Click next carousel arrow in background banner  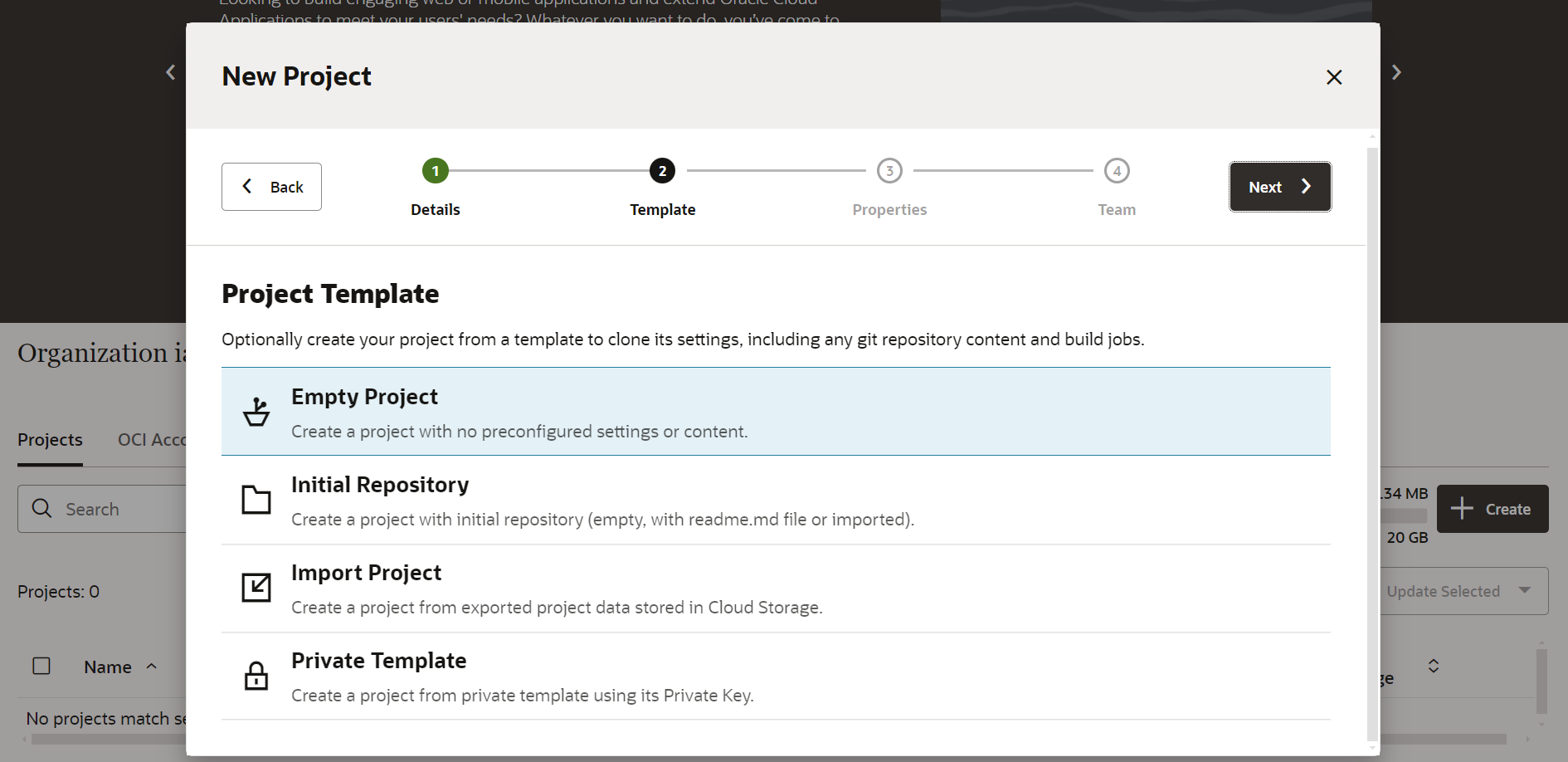[x=1396, y=72]
